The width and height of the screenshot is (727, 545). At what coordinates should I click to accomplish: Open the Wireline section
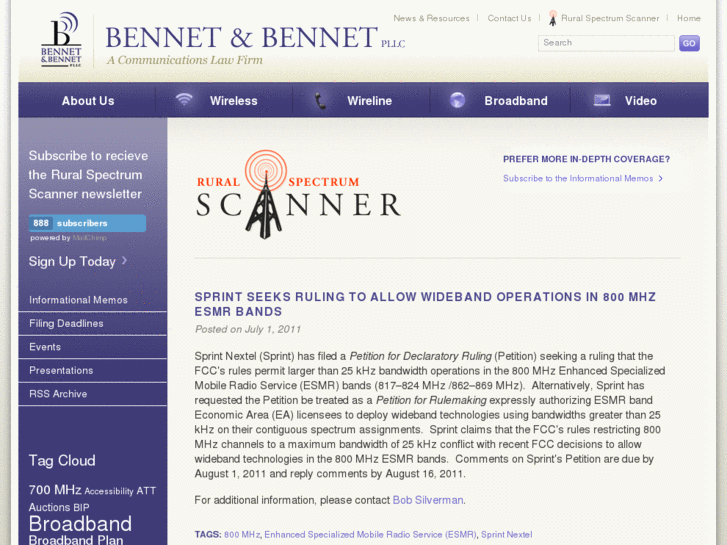369,101
